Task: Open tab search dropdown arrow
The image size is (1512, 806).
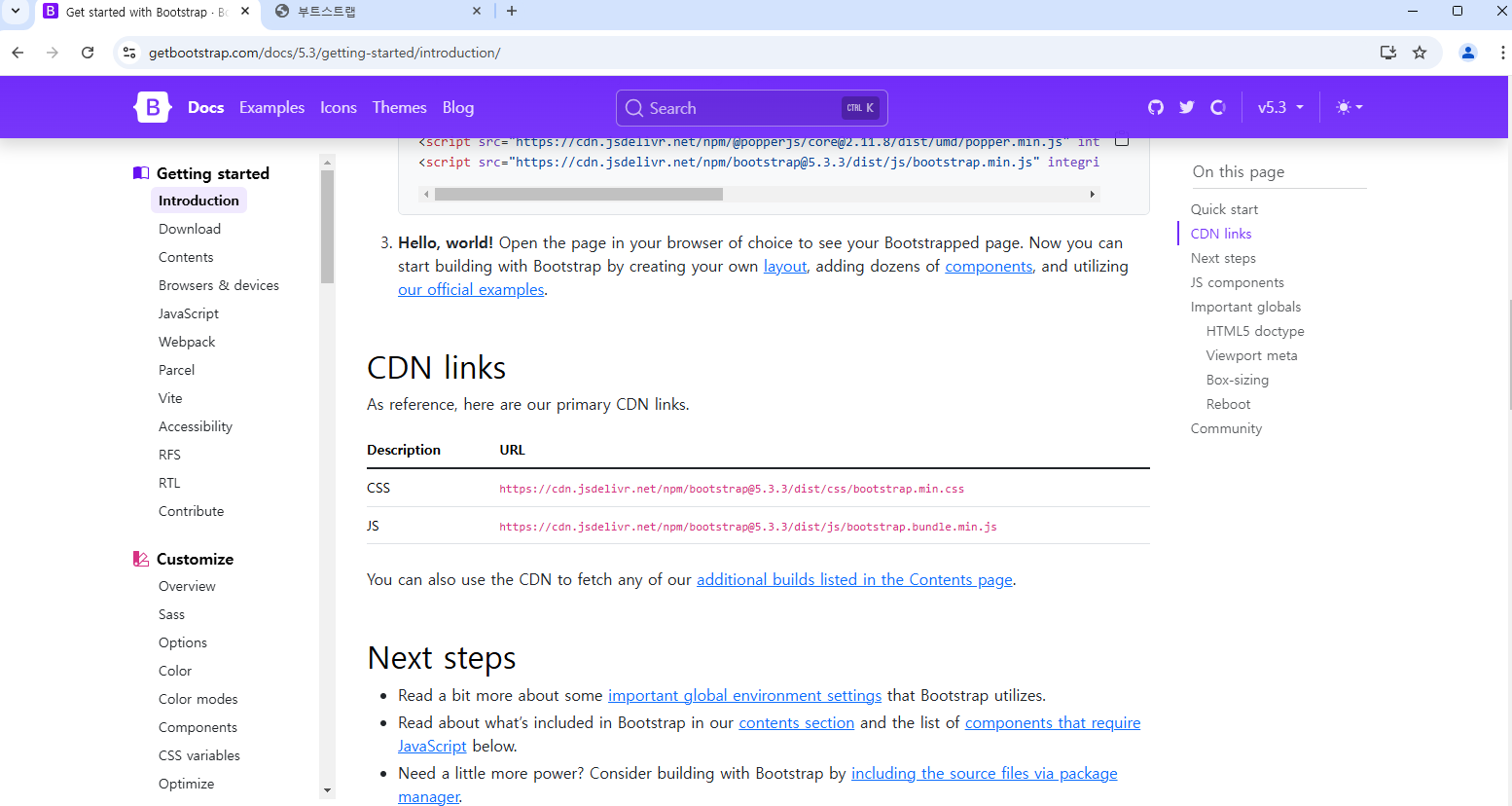Action: tap(16, 11)
